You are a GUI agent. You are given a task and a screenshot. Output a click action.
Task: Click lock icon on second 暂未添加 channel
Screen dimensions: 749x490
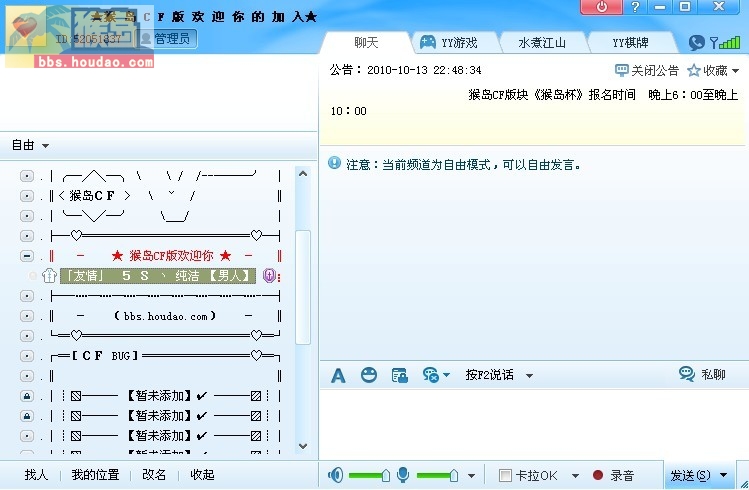27,416
